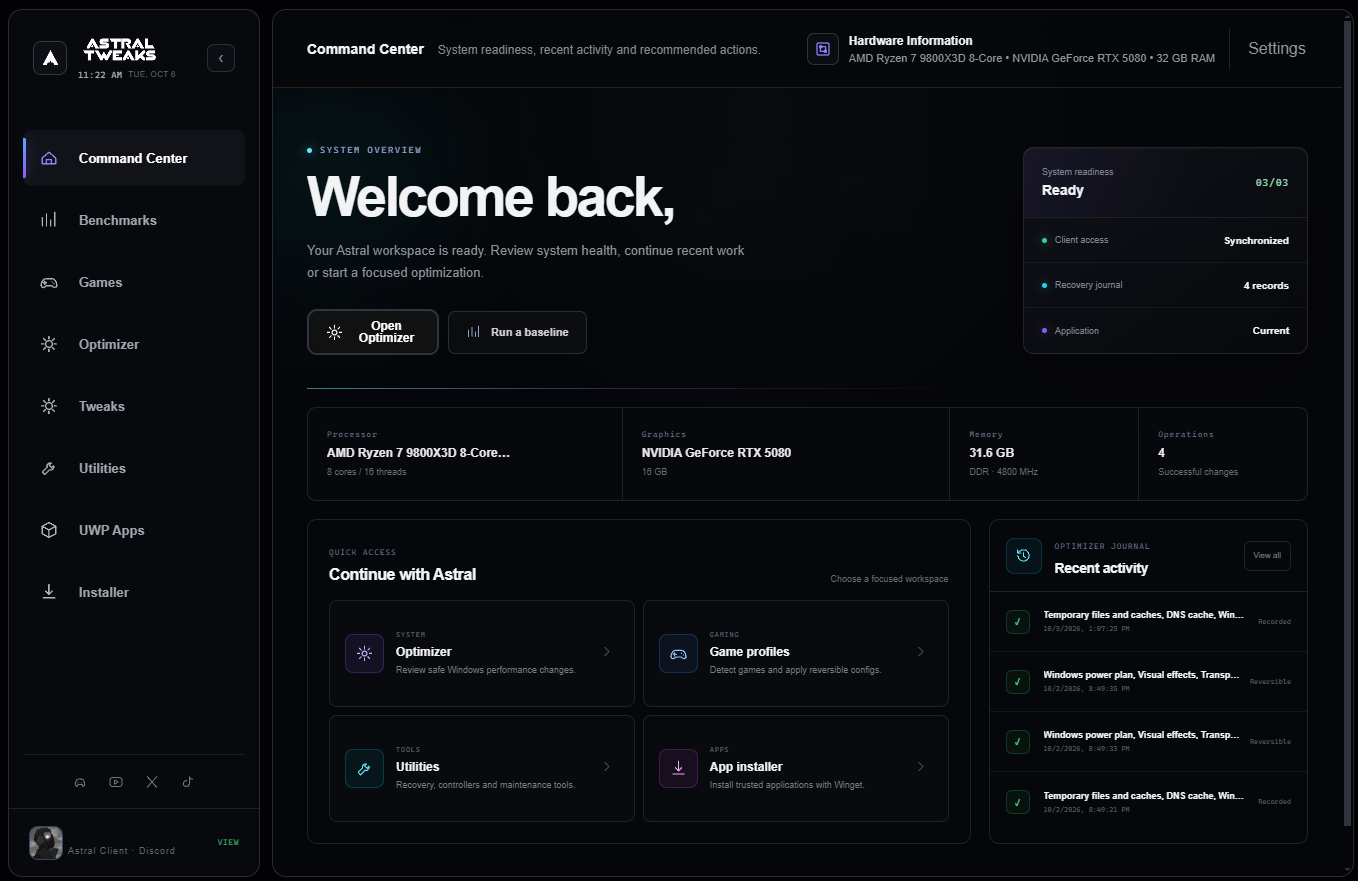Click the Tweaks sidebar icon
This screenshot has height=881, width=1358.
(48, 406)
